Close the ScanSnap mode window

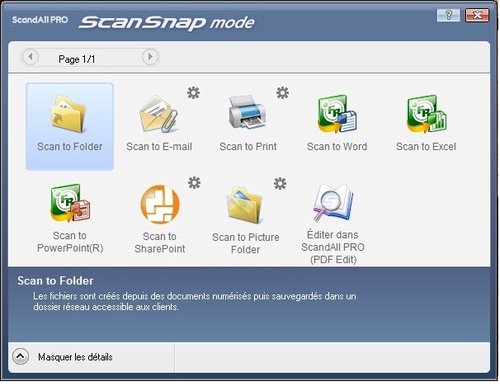477,15
